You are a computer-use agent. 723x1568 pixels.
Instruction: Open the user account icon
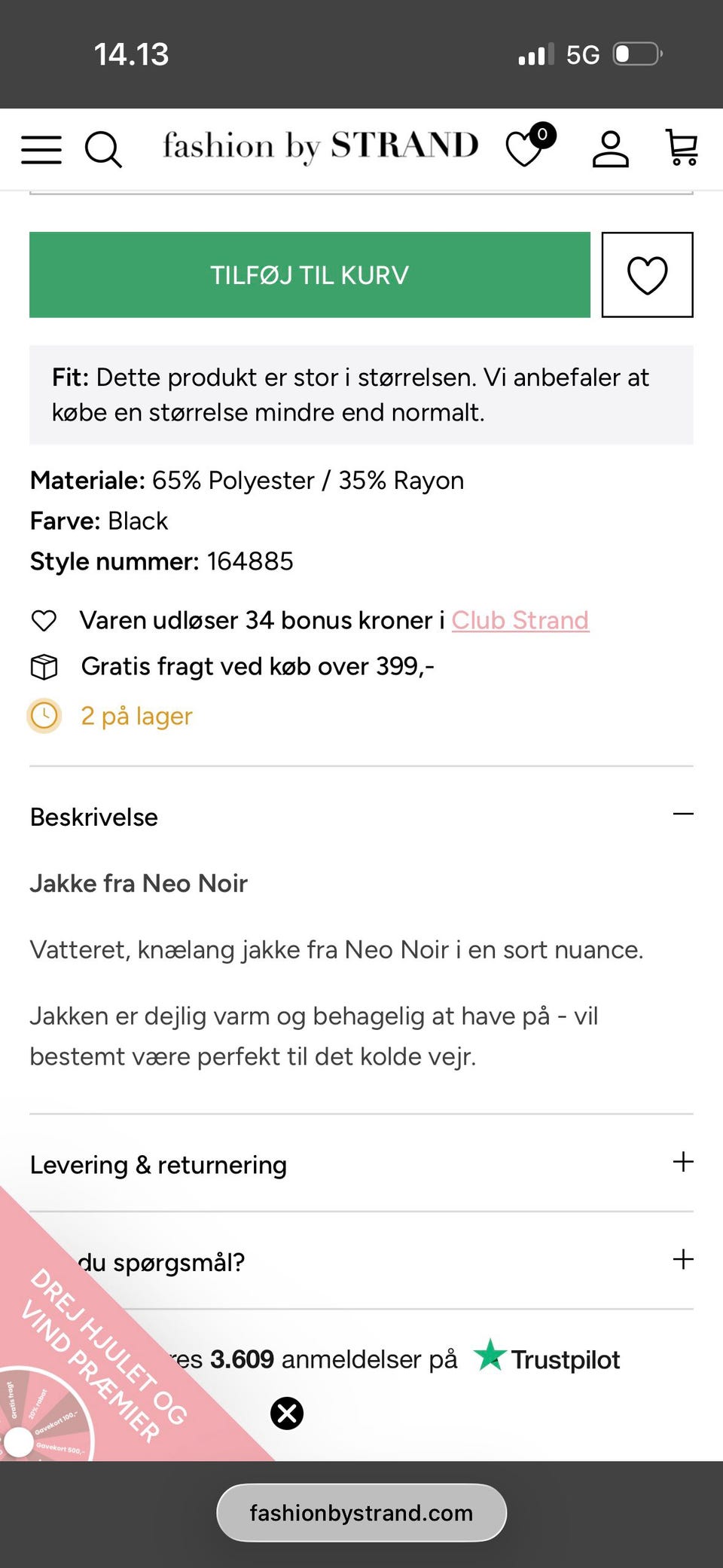pos(611,148)
